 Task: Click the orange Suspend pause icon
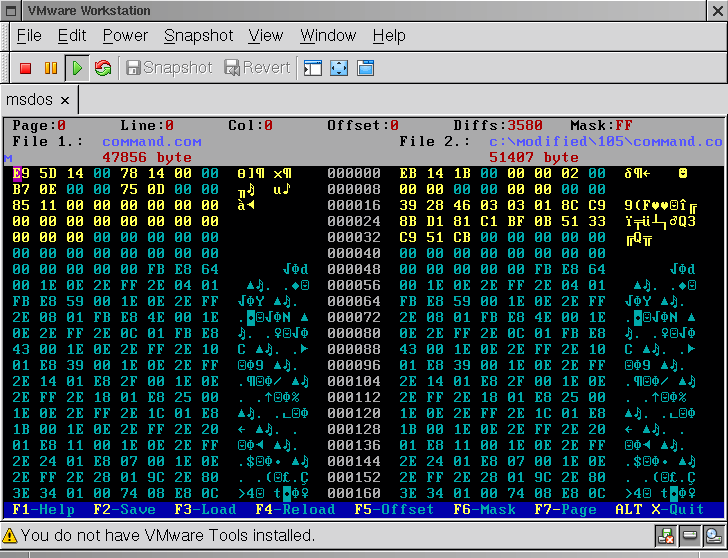51,68
